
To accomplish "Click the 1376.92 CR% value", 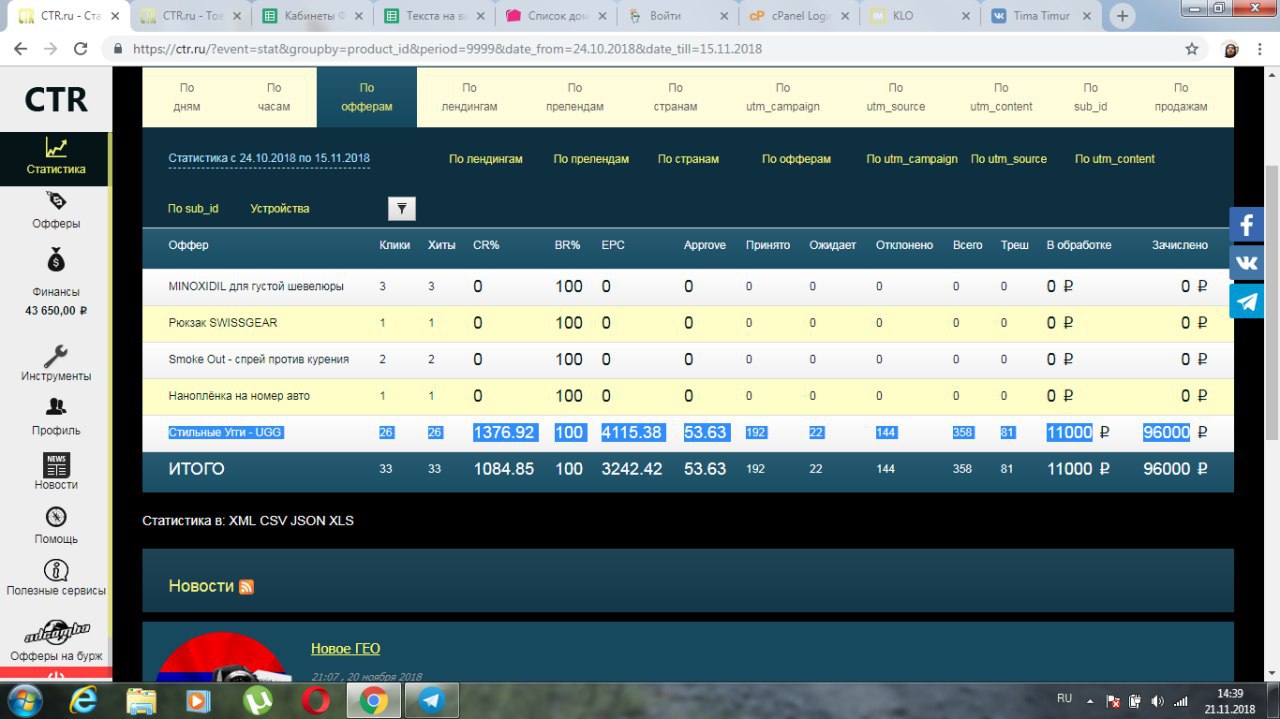I will 504,432.
